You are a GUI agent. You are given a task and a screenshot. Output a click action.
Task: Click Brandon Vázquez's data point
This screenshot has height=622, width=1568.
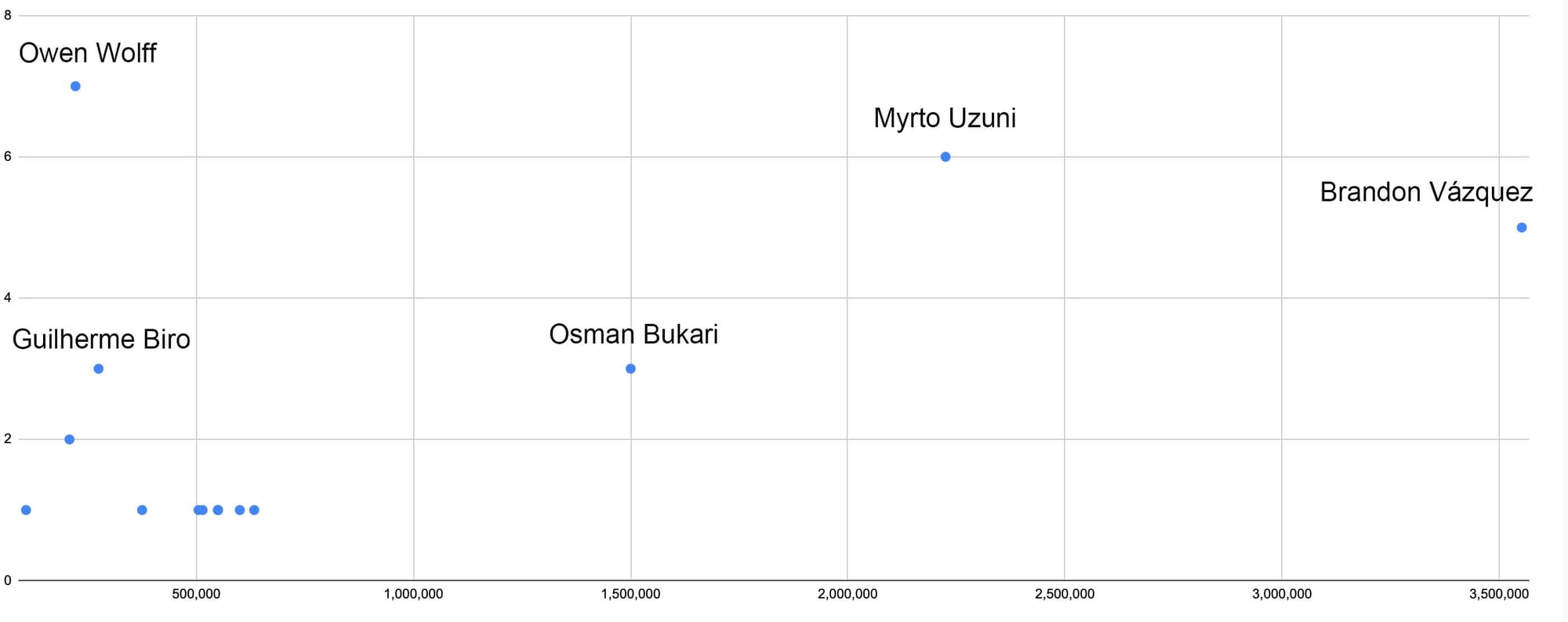tap(1522, 227)
